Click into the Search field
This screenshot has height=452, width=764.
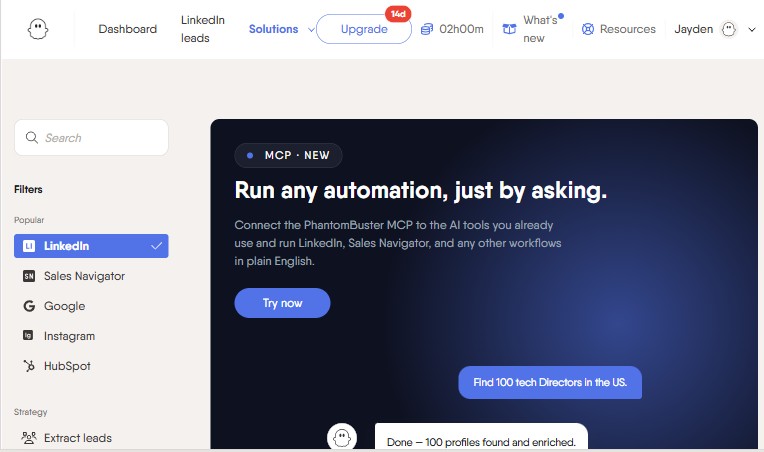click(91, 138)
